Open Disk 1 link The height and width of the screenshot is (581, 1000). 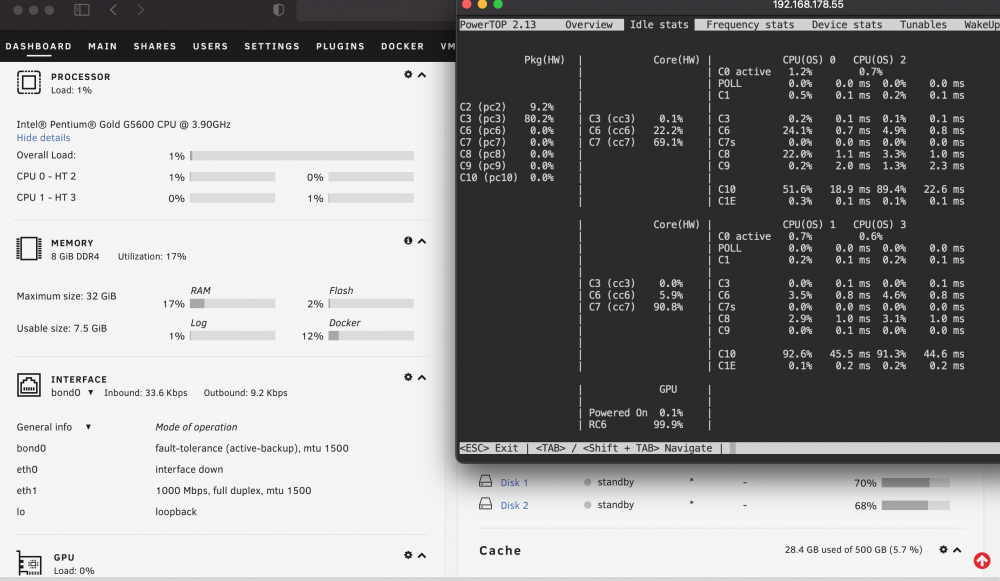tap(514, 483)
